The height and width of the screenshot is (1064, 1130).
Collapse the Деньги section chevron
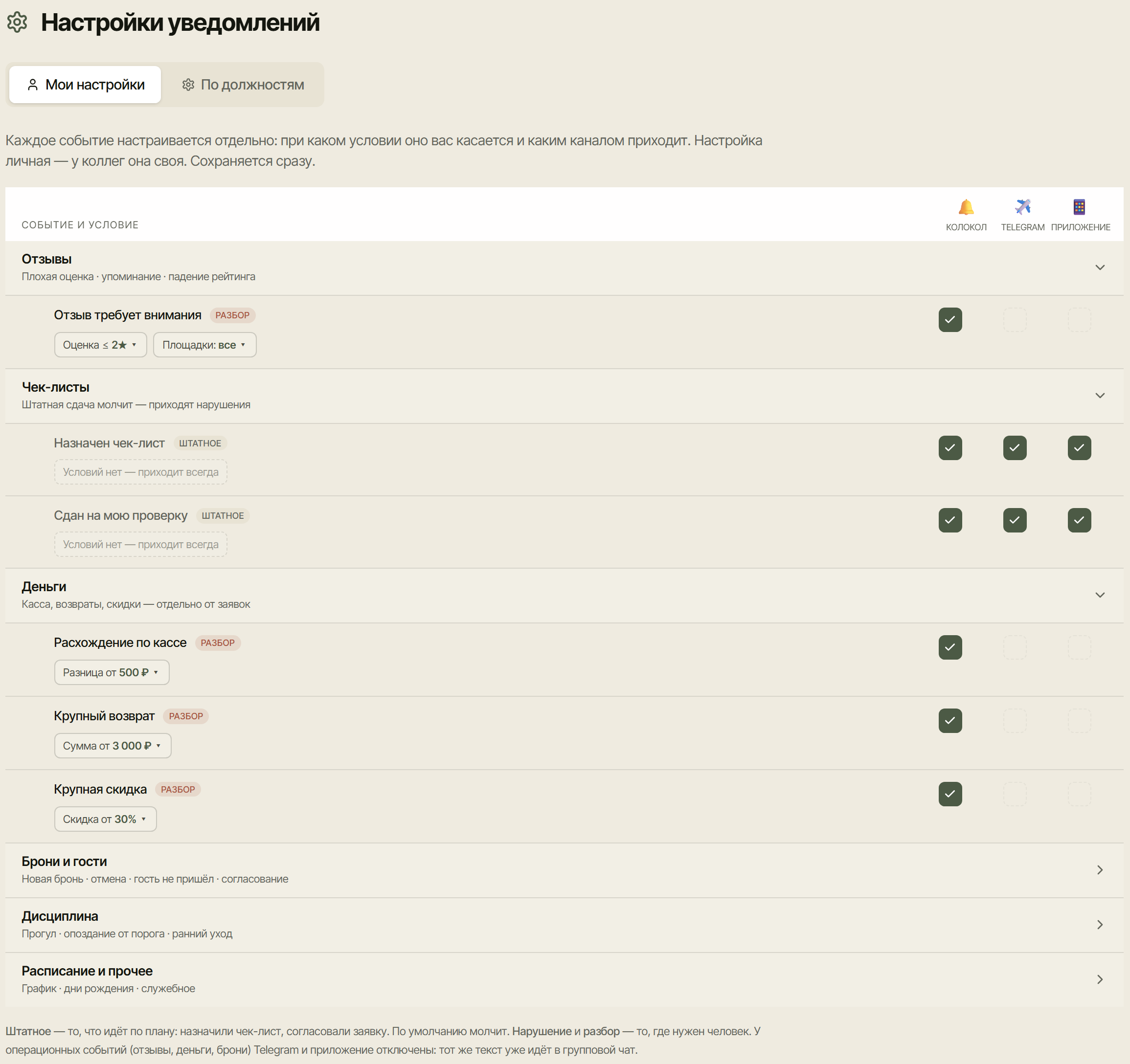click(x=1100, y=595)
